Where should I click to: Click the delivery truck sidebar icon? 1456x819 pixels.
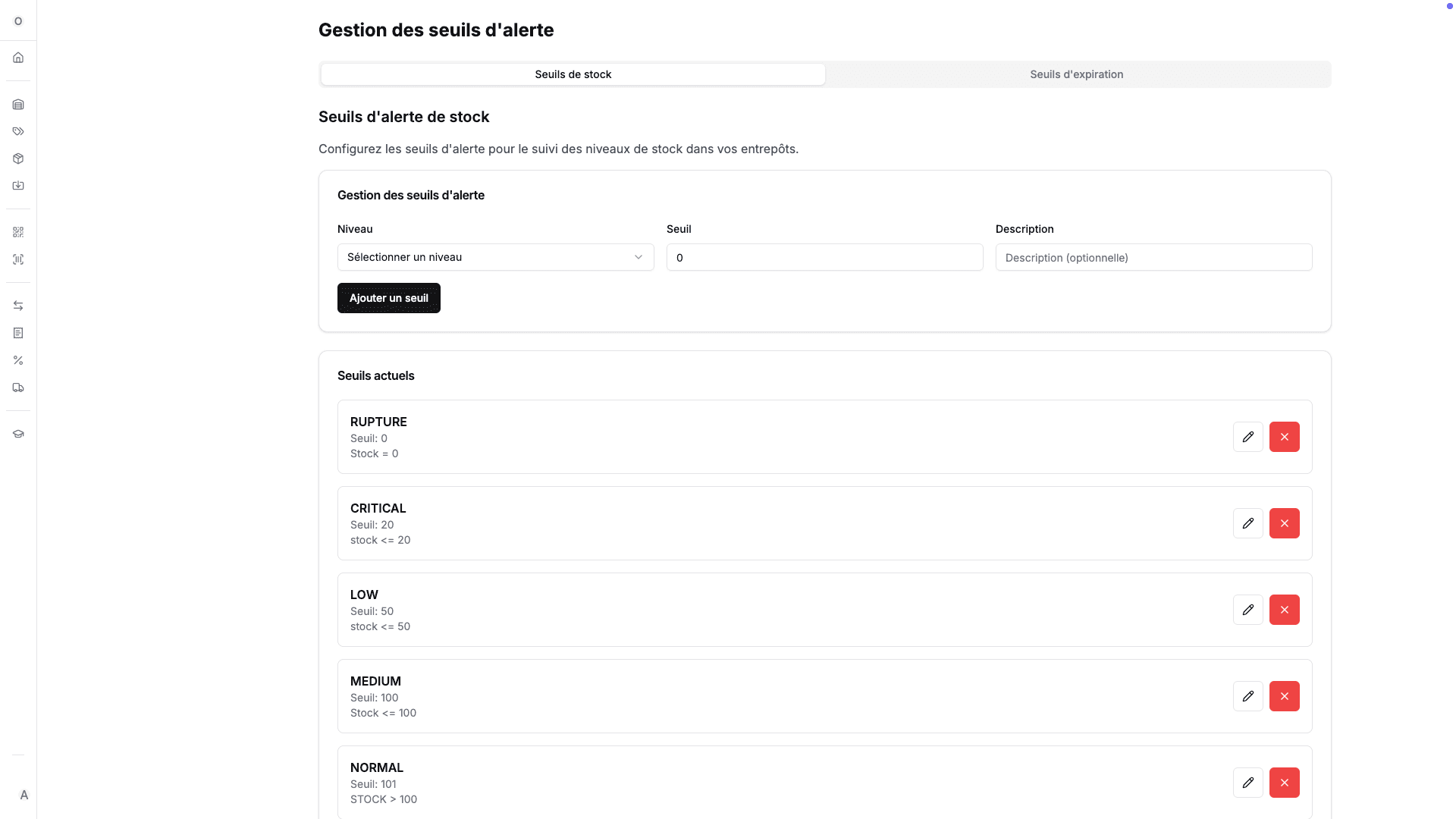(x=18, y=388)
